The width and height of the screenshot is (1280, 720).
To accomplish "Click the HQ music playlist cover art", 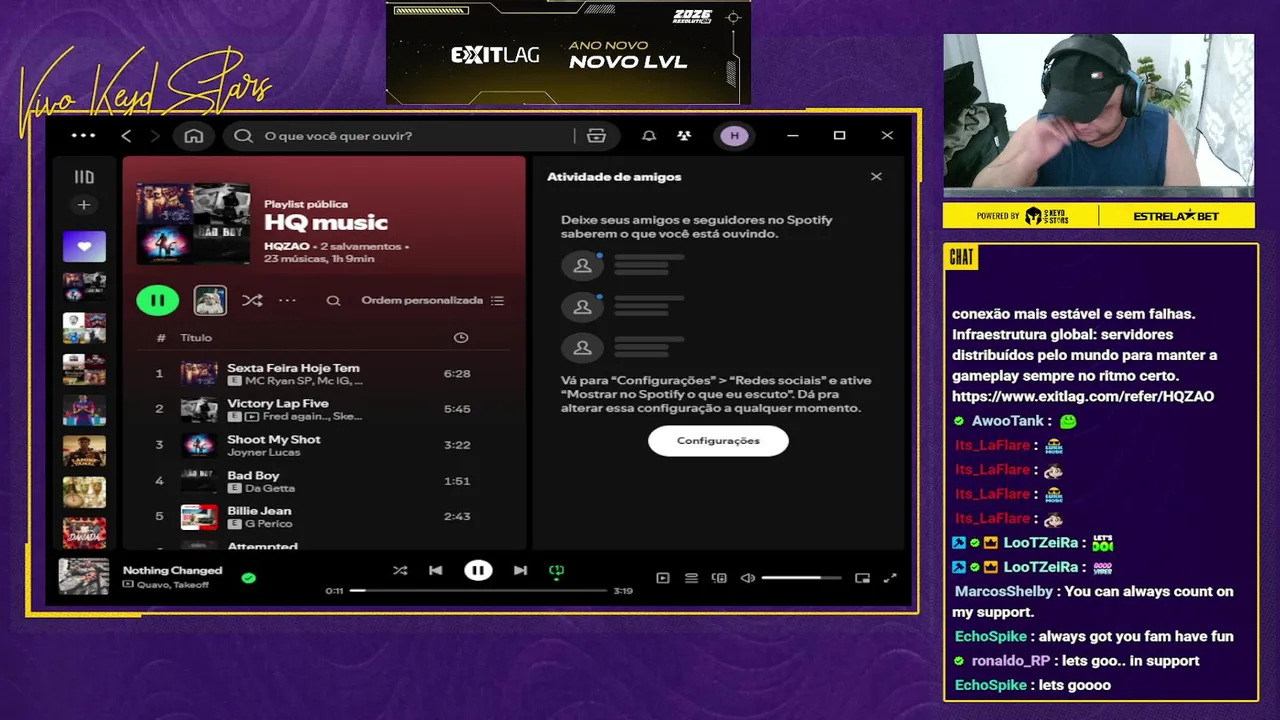I will (x=193, y=223).
